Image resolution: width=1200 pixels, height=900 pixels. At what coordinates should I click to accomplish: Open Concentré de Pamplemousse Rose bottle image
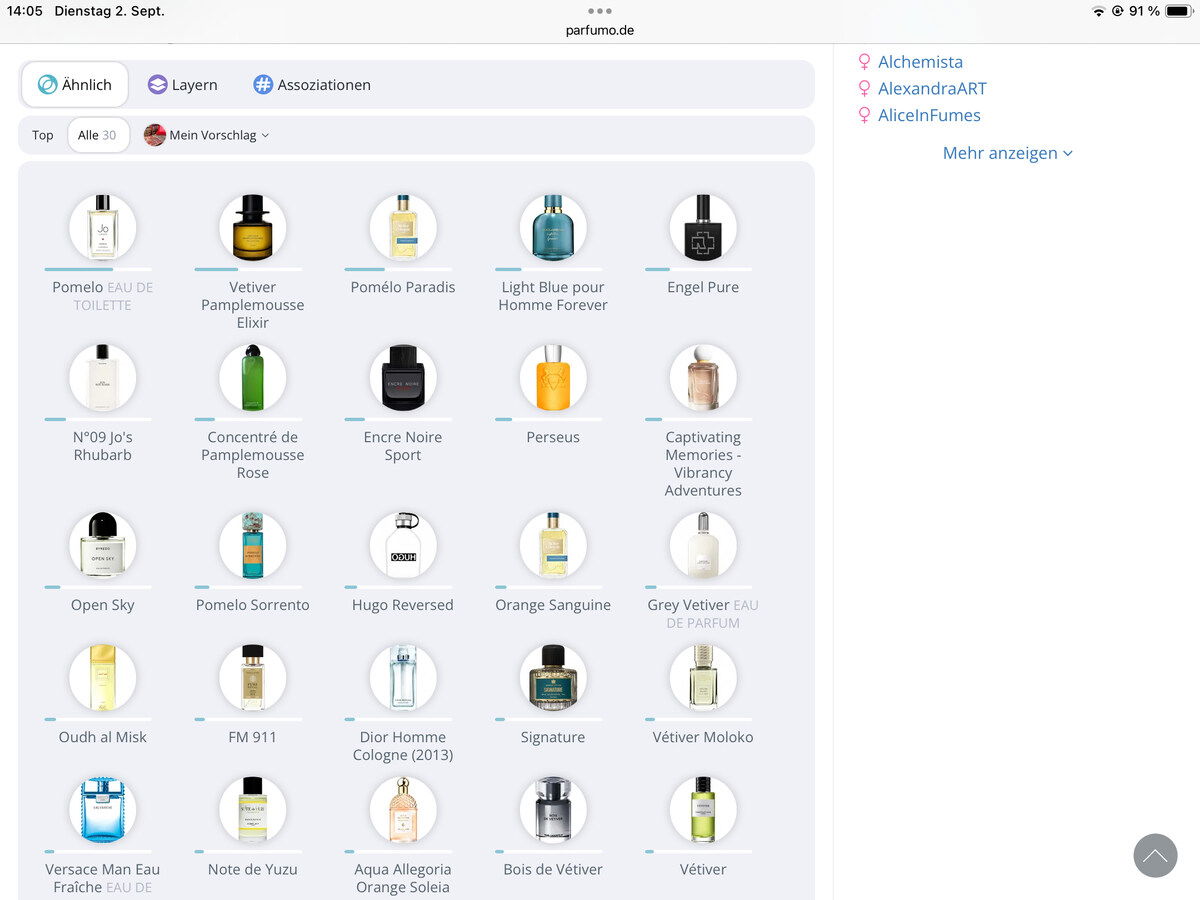(x=253, y=378)
